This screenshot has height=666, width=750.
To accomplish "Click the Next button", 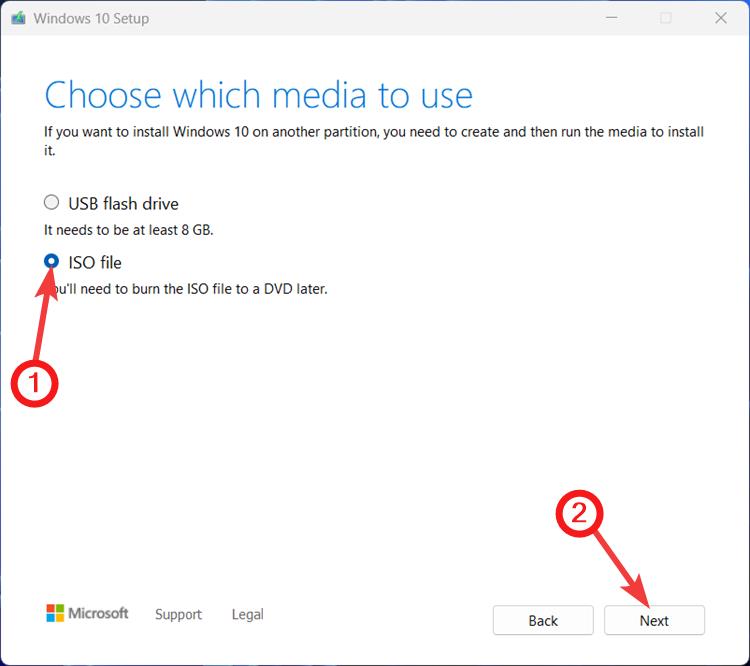I will pos(654,621).
